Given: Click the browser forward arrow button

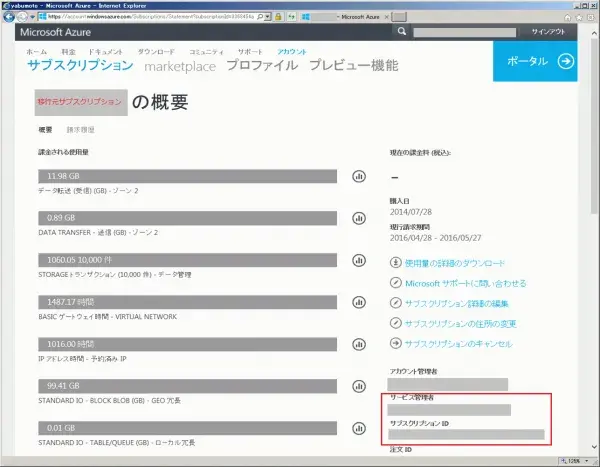Looking at the screenshot, I should pos(22,17).
